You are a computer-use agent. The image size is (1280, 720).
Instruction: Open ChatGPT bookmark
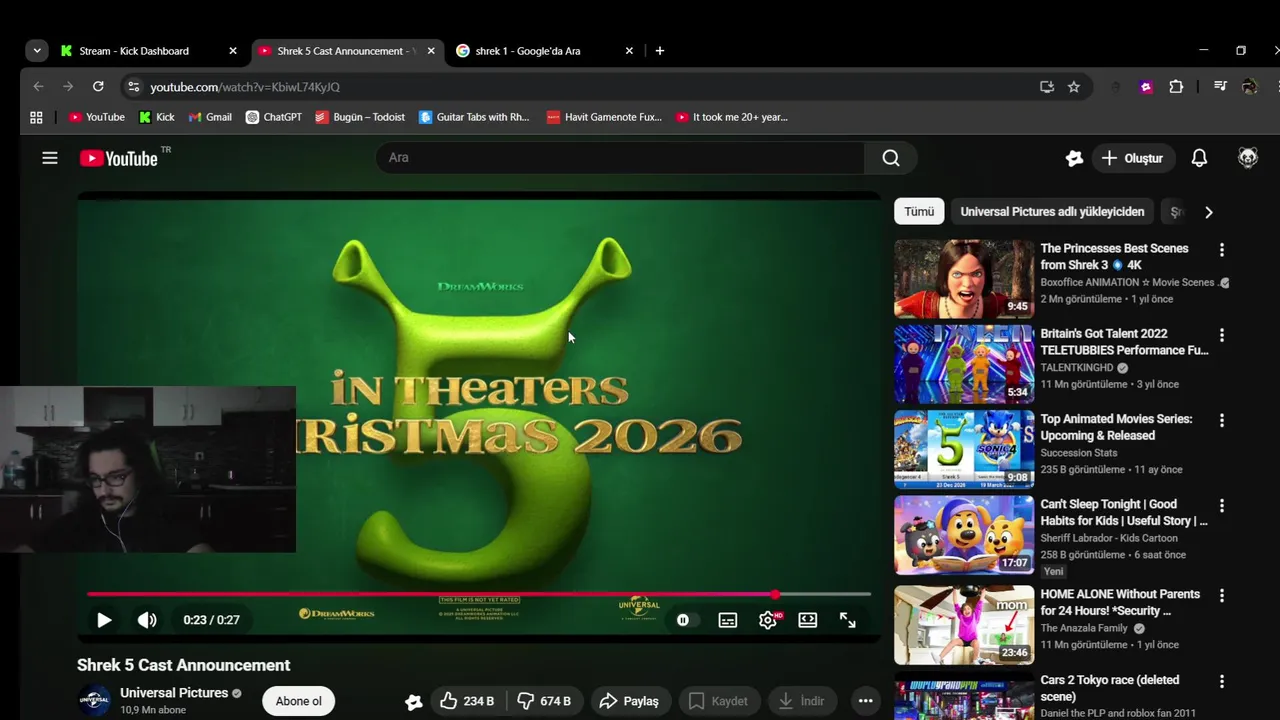(274, 117)
